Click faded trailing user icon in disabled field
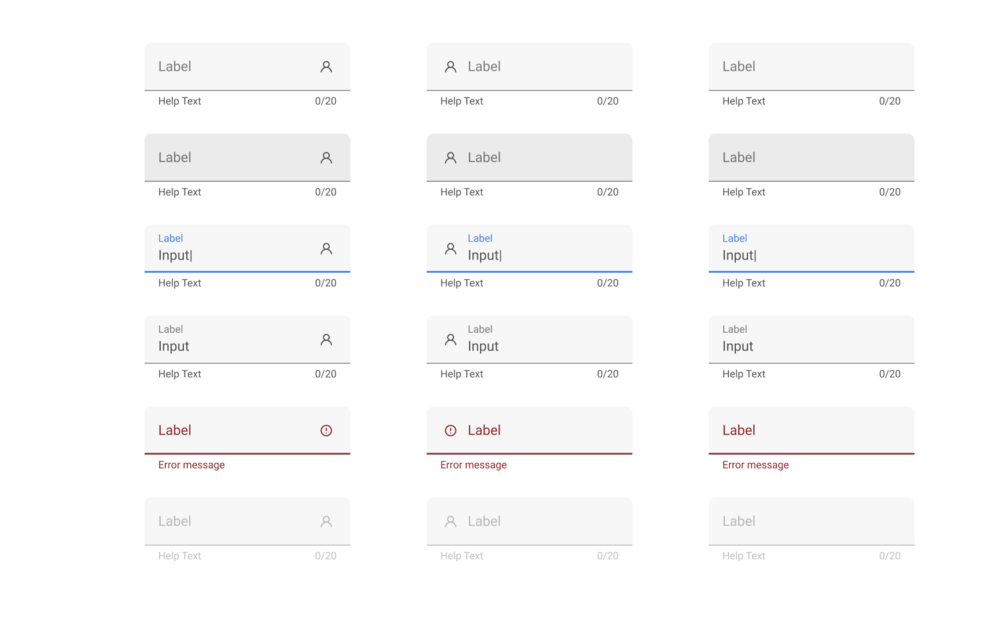 326,522
